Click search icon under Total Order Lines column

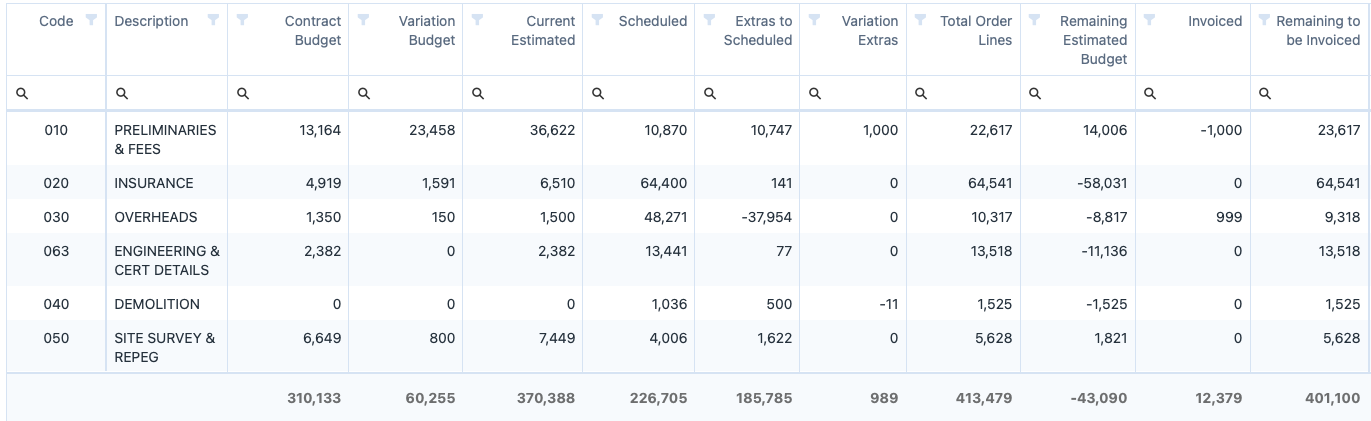point(921,93)
